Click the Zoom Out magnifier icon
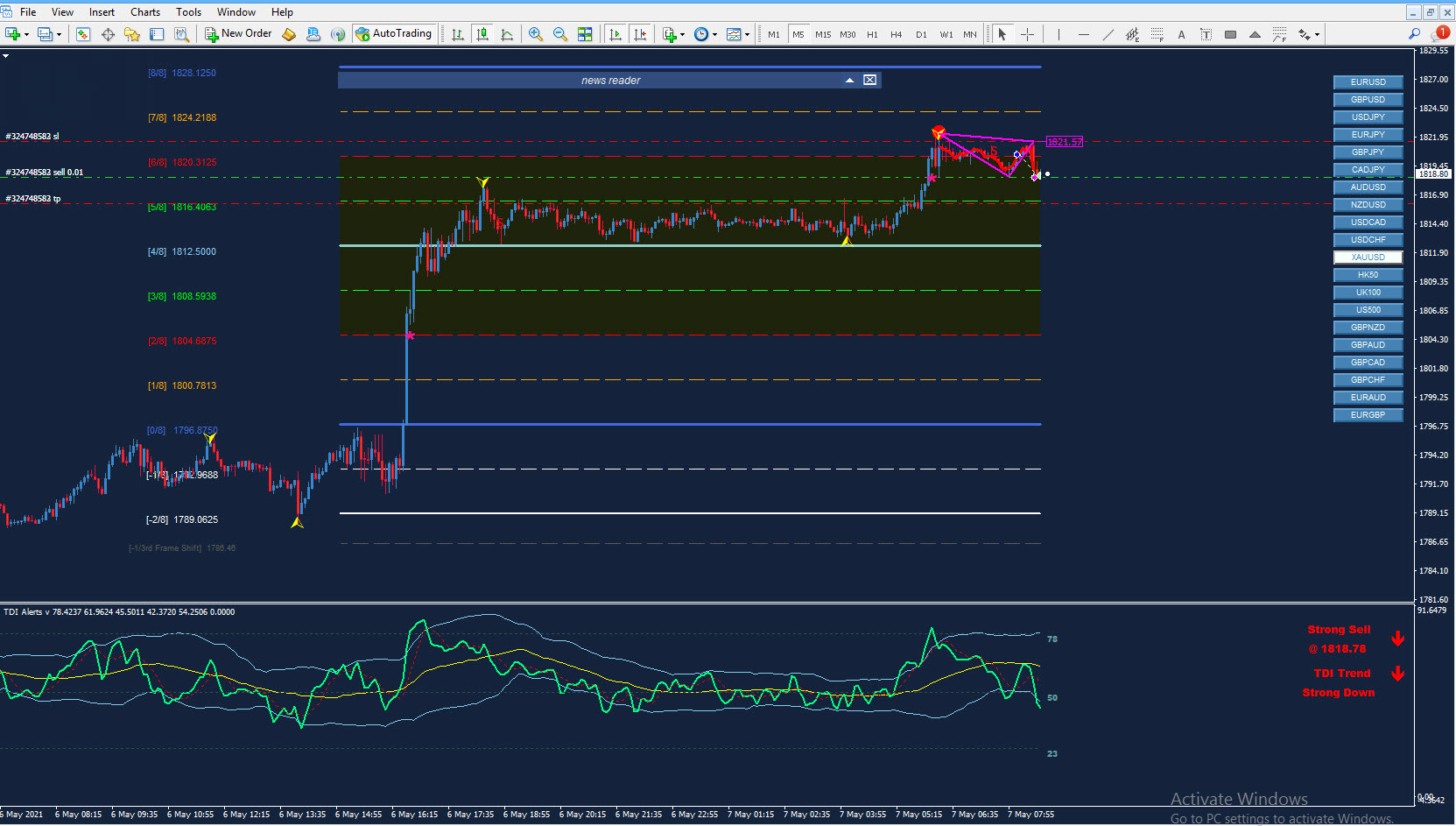The width and height of the screenshot is (1456, 826). click(x=559, y=34)
